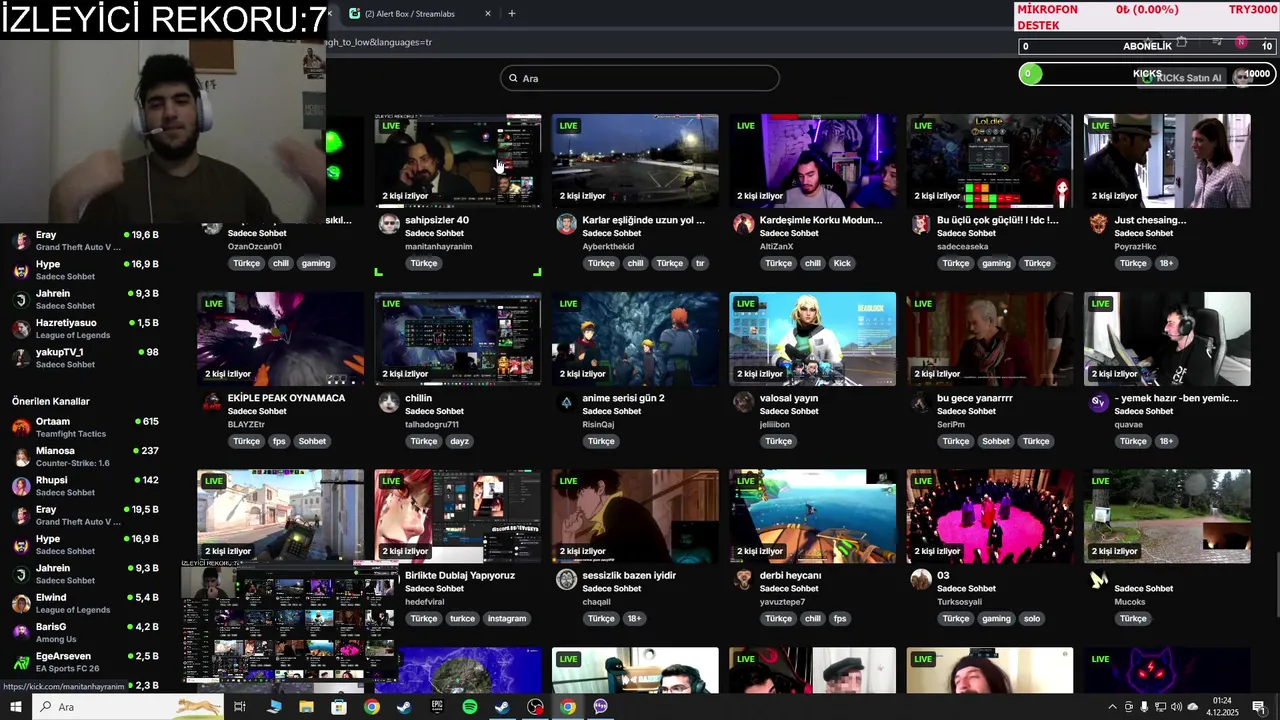
Task: Open chaqall channel avatar
Action: click(x=567, y=579)
